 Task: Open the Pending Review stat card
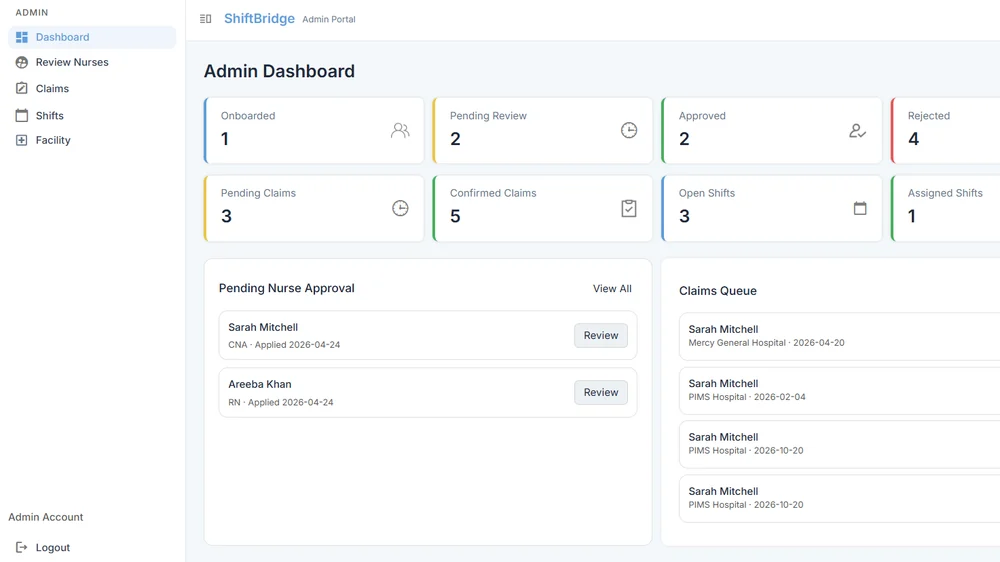tap(543, 130)
